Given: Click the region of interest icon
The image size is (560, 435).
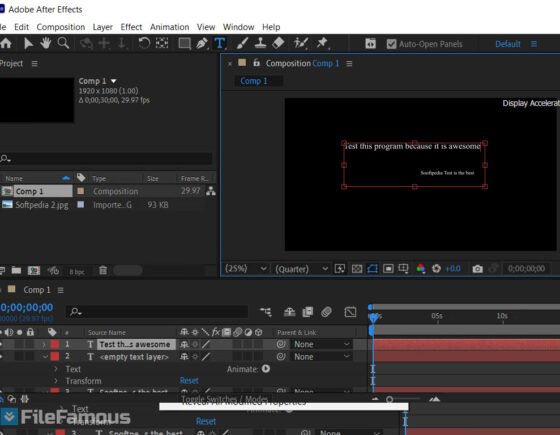Looking at the screenshot, I should click(x=388, y=269).
